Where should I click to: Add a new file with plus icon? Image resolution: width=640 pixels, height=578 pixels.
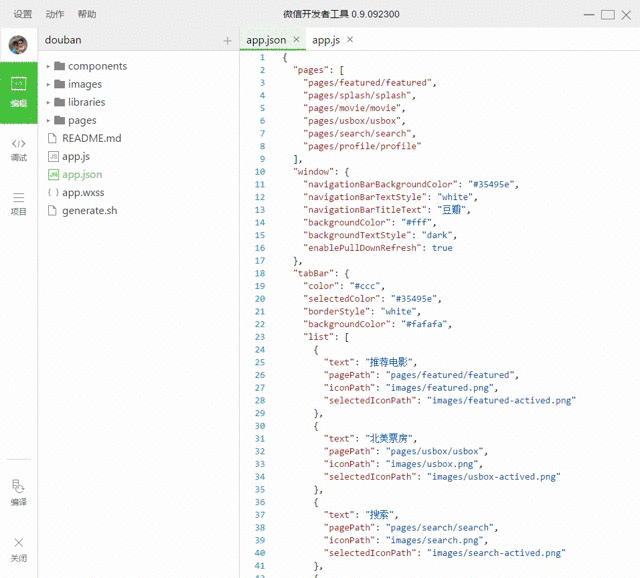(227, 40)
